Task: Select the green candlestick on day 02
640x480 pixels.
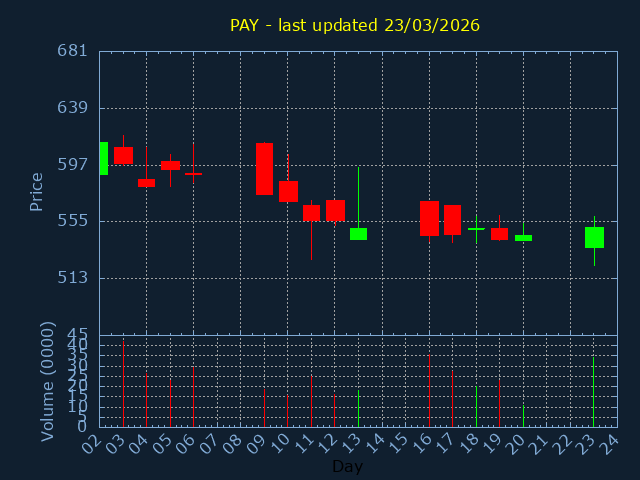Action: 103,158
